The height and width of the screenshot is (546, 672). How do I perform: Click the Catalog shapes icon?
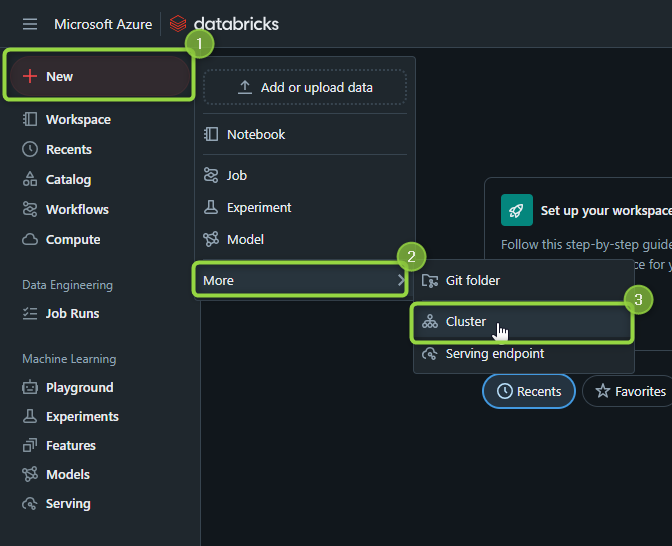coord(30,179)
